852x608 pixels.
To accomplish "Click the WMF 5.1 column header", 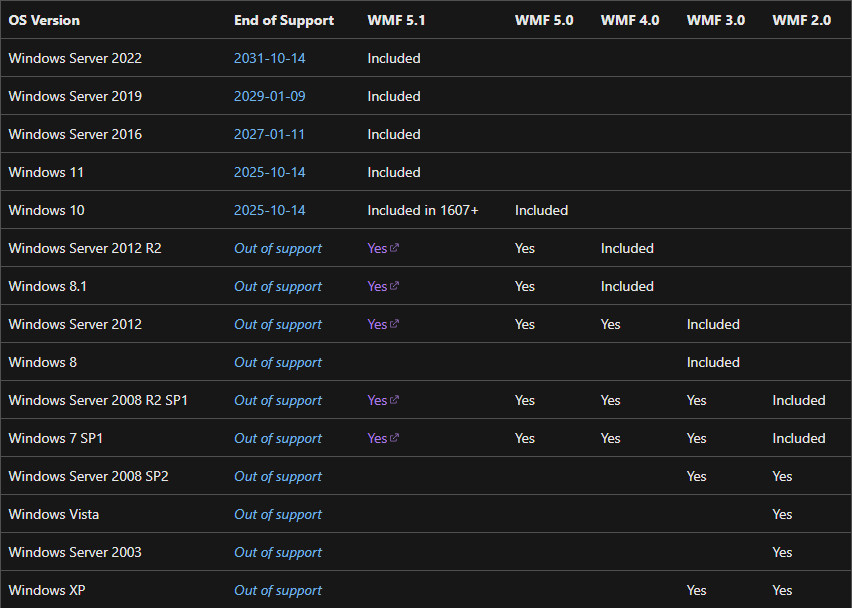I will [396, 20].
